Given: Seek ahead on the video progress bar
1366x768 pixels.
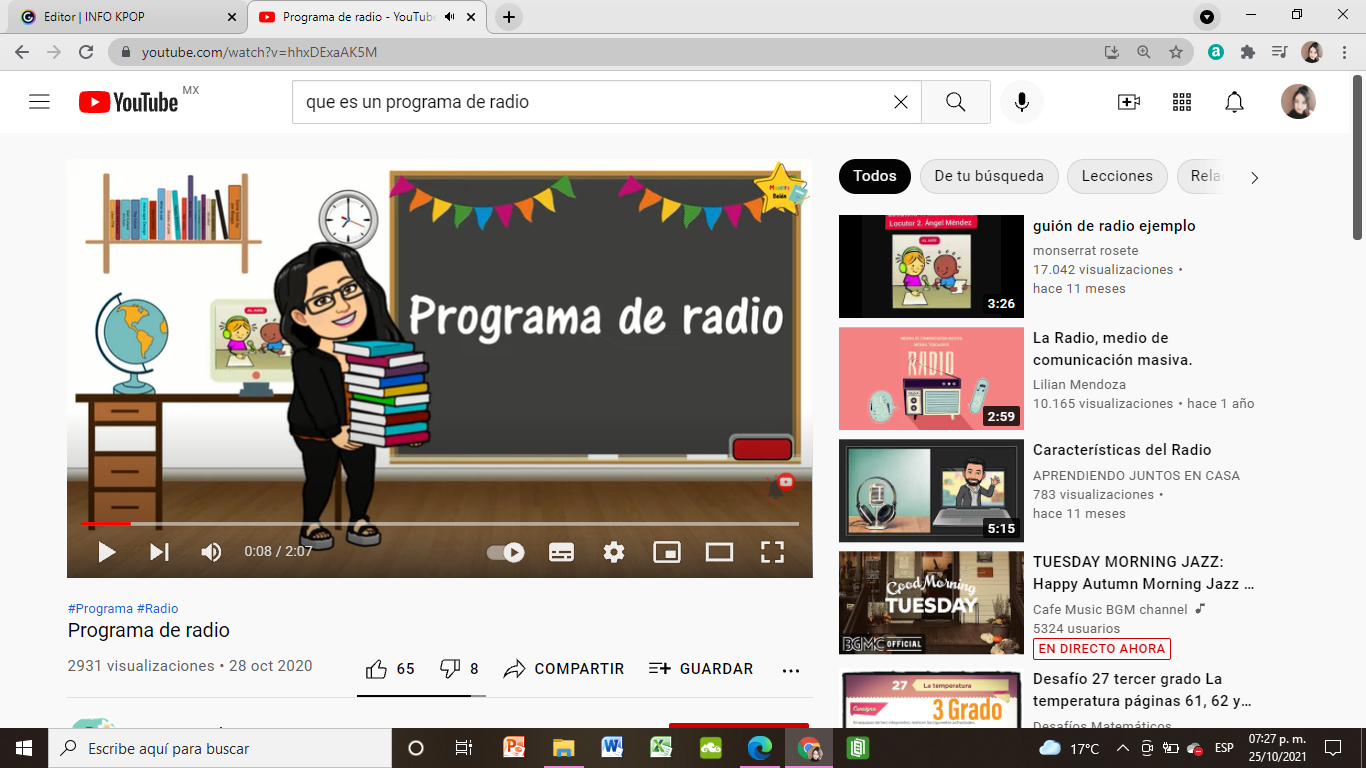Looking at the screenshot, I should [x=400, y=523].
